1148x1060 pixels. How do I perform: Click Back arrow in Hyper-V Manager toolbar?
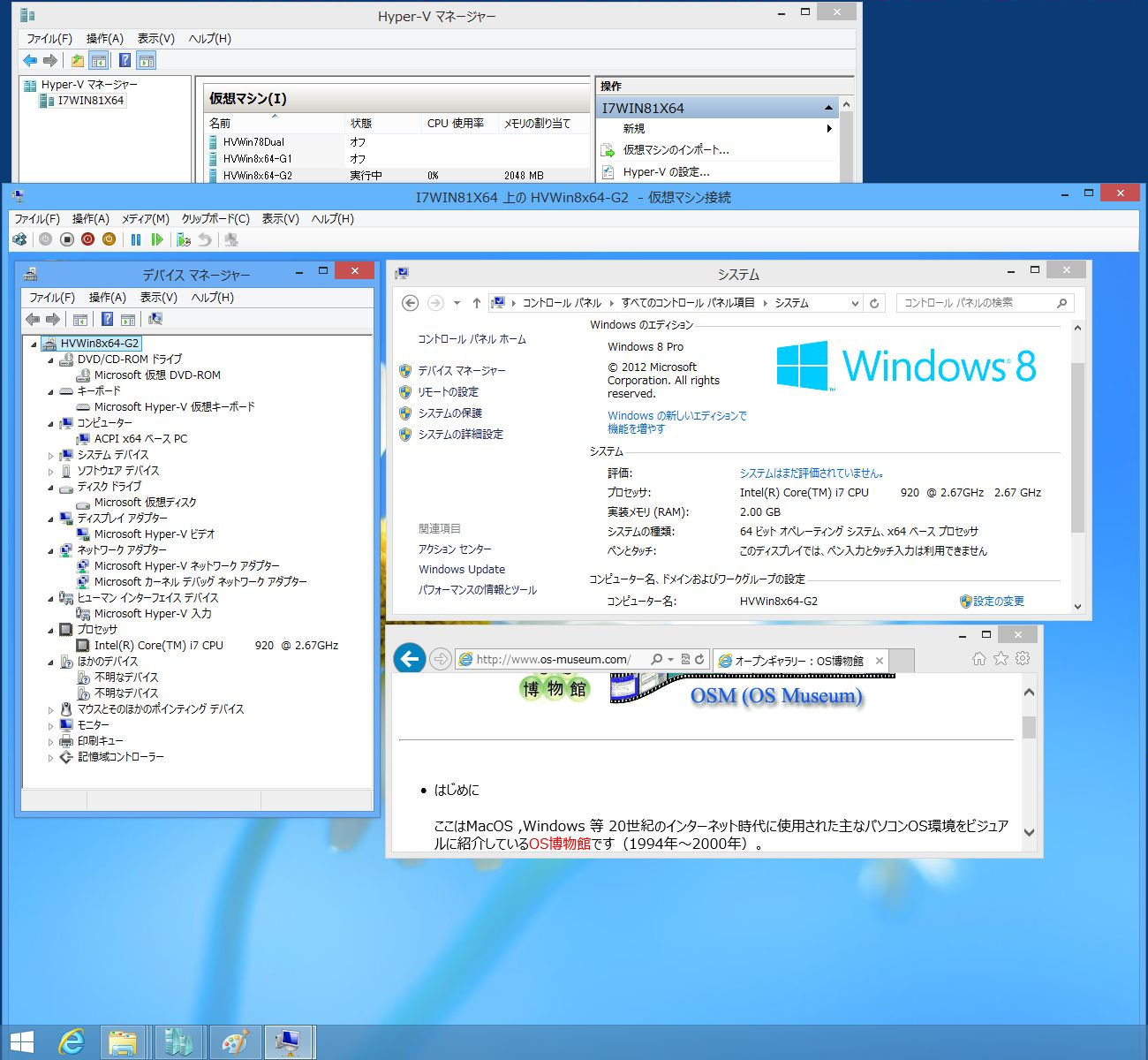(x=31, y=60)
